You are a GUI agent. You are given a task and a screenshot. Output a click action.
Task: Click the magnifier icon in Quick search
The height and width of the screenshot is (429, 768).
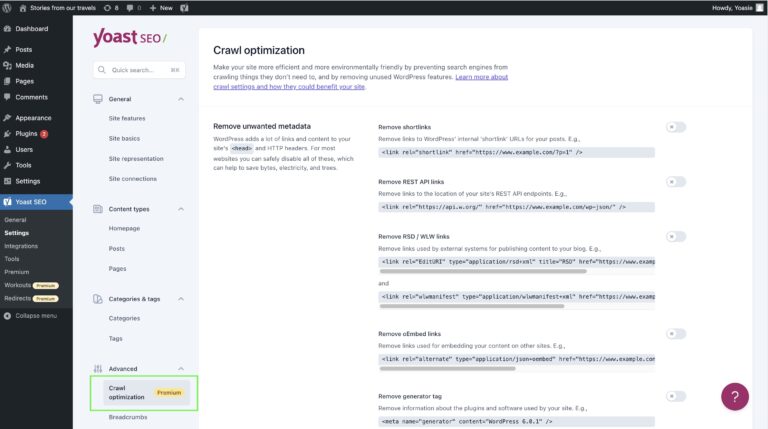101,70
